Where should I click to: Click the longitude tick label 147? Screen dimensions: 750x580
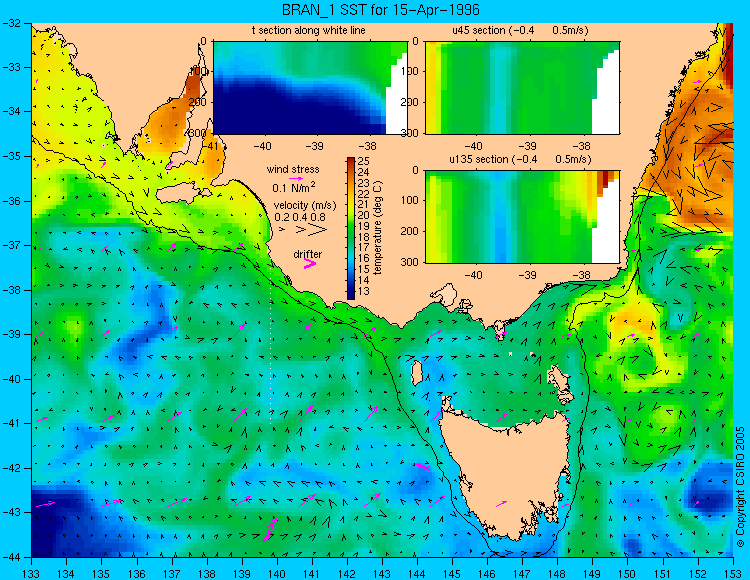(522, 574)
